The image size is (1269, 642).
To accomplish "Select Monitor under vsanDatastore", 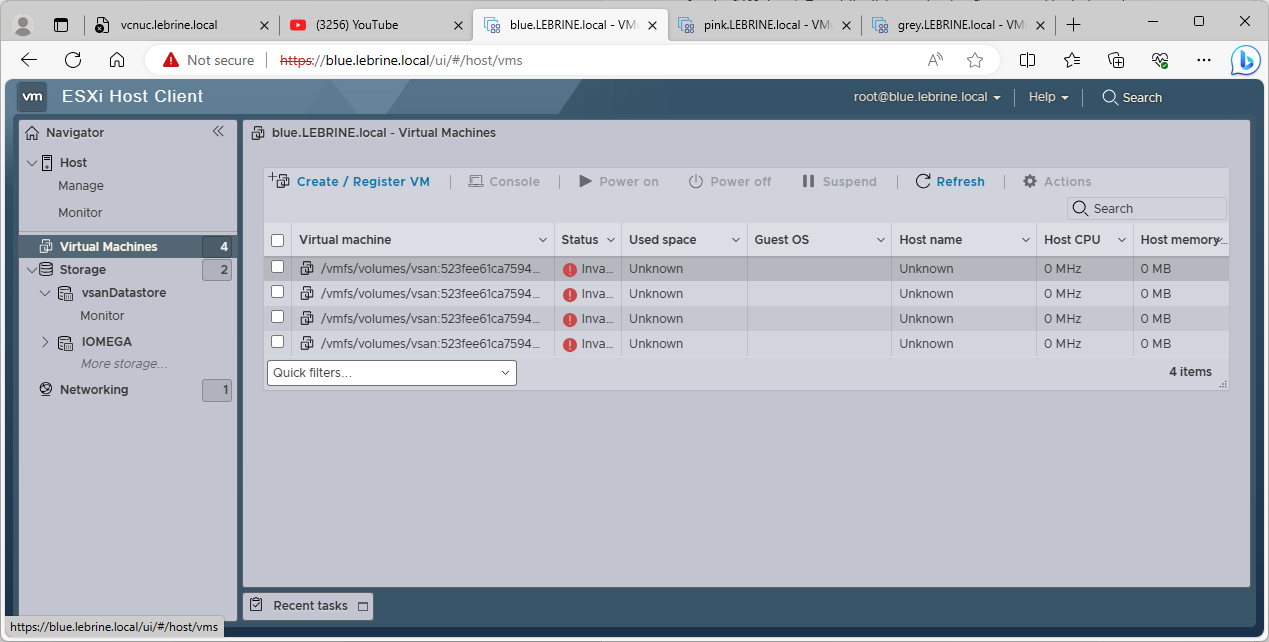I will pos(102,316).
